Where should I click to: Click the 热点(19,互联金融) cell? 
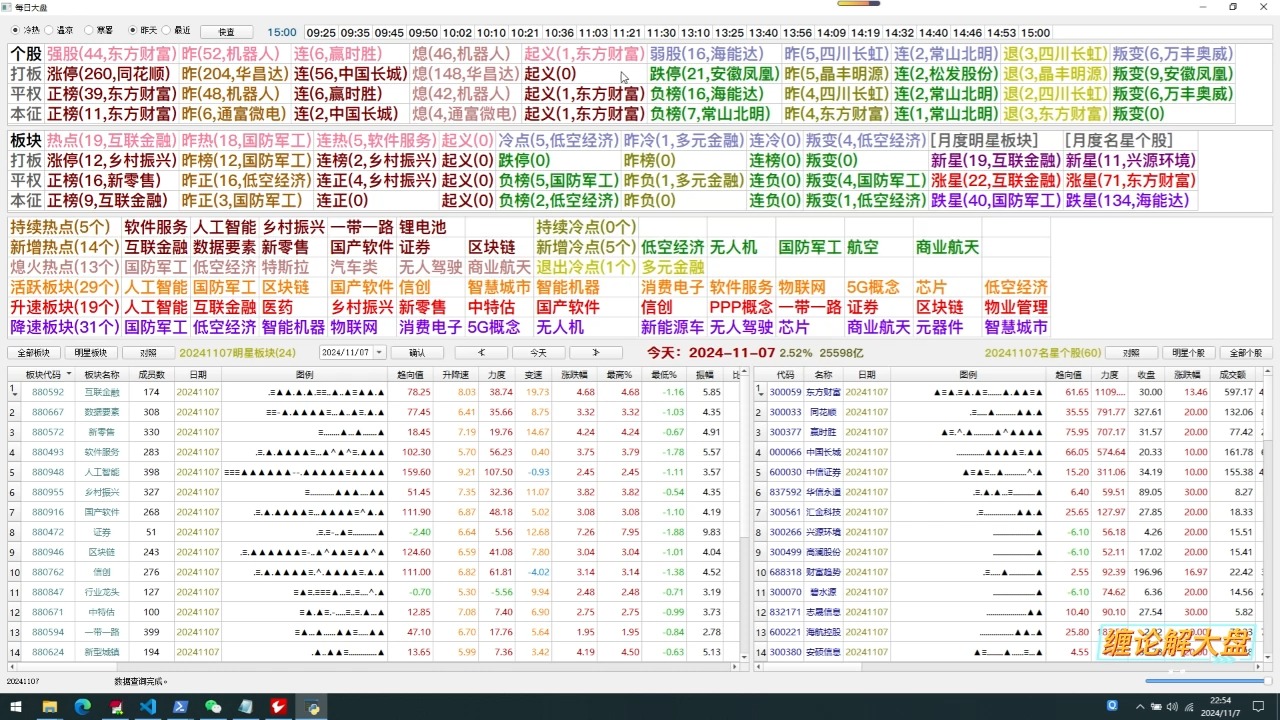[x=112, y=141]
